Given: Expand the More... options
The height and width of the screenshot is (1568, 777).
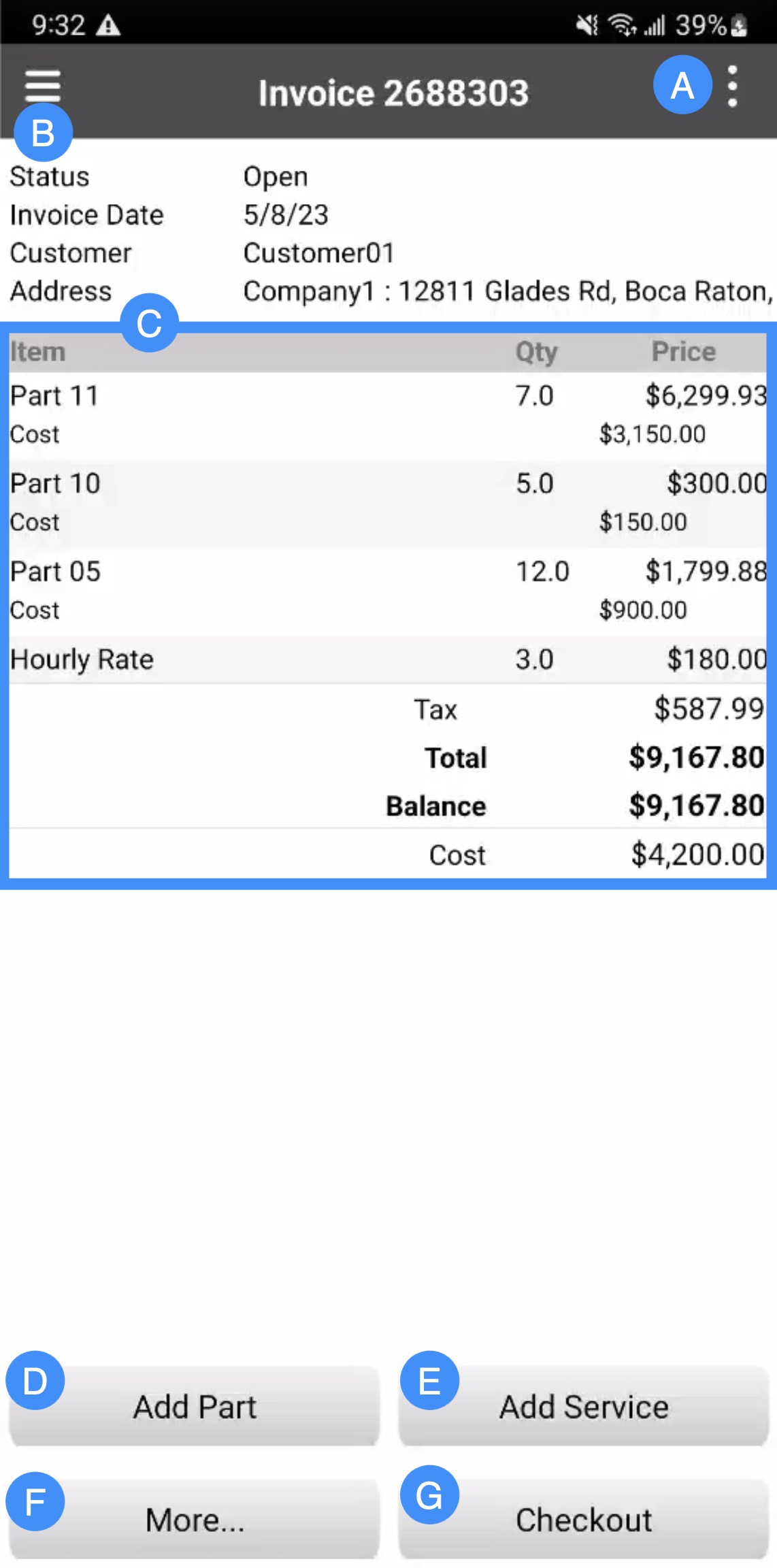Looking at the screenshot, I should 195,1520.
